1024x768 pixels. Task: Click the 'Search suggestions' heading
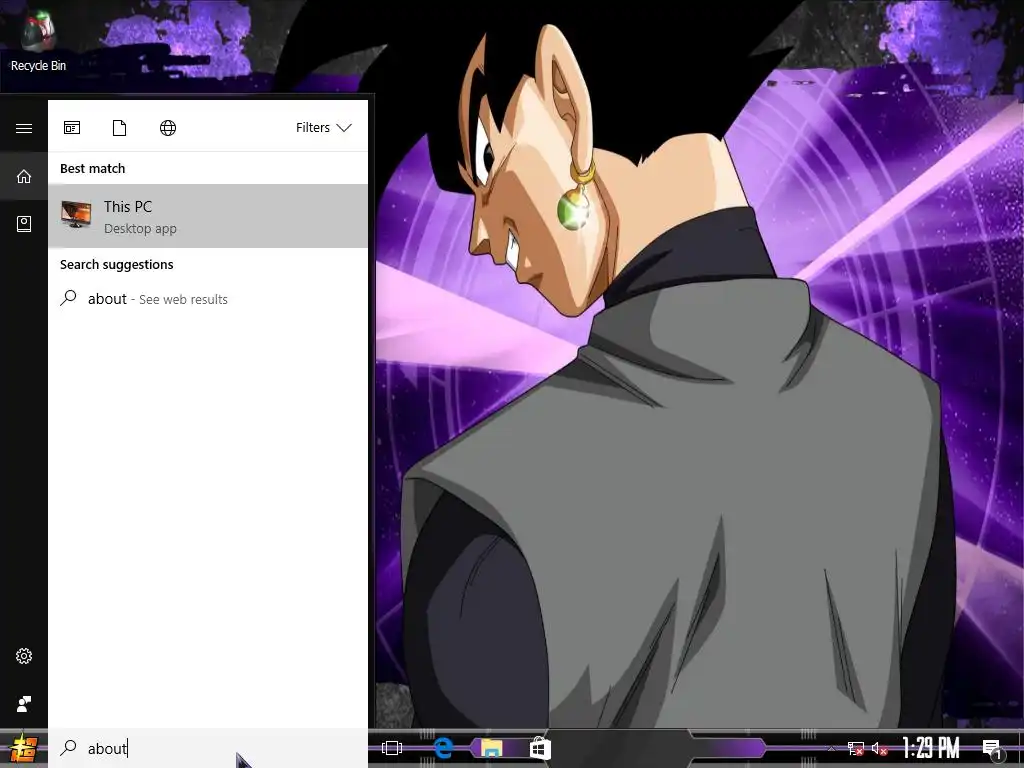tap(117, 264)
